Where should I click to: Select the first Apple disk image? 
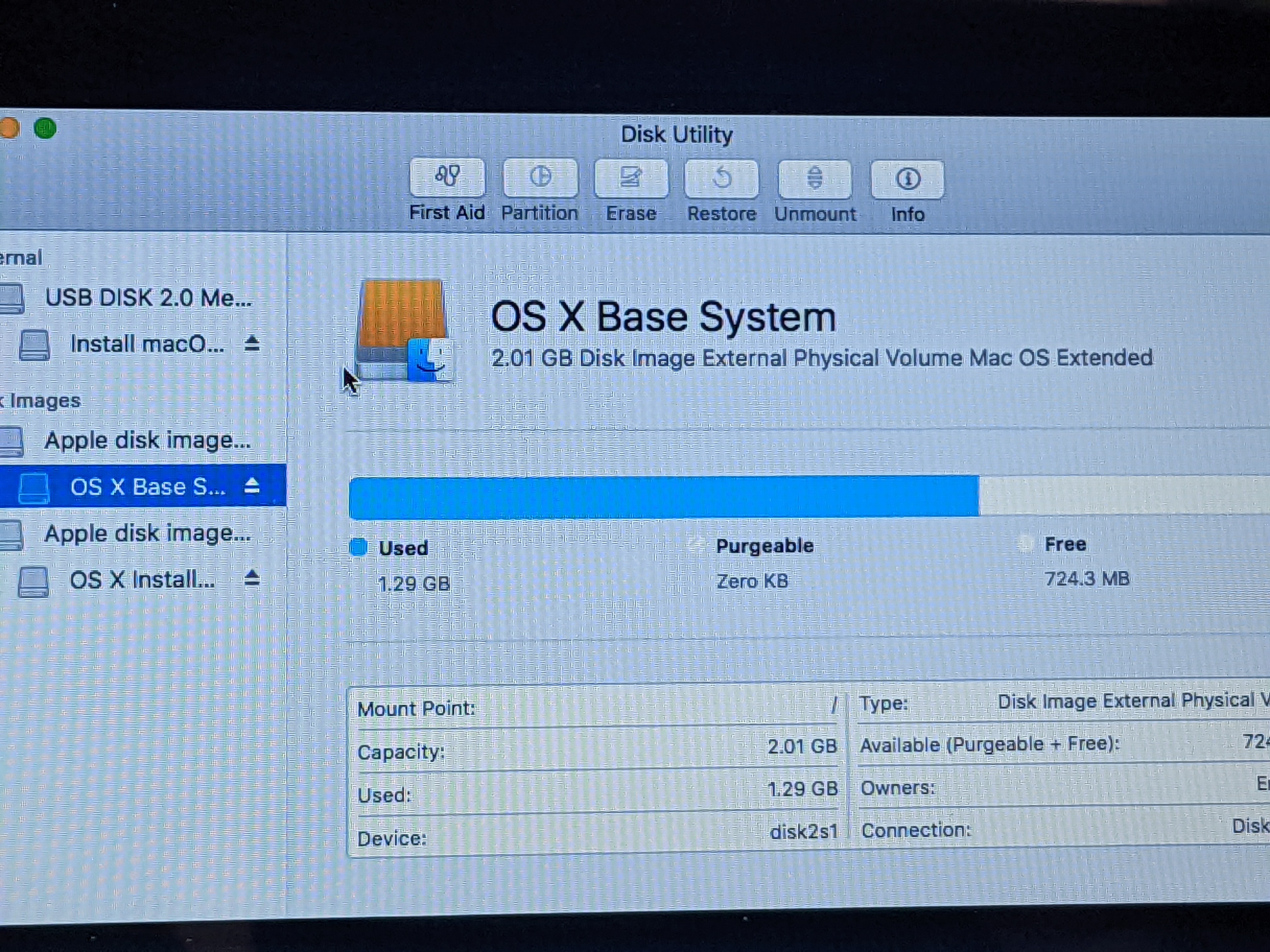tap(147, 441)
